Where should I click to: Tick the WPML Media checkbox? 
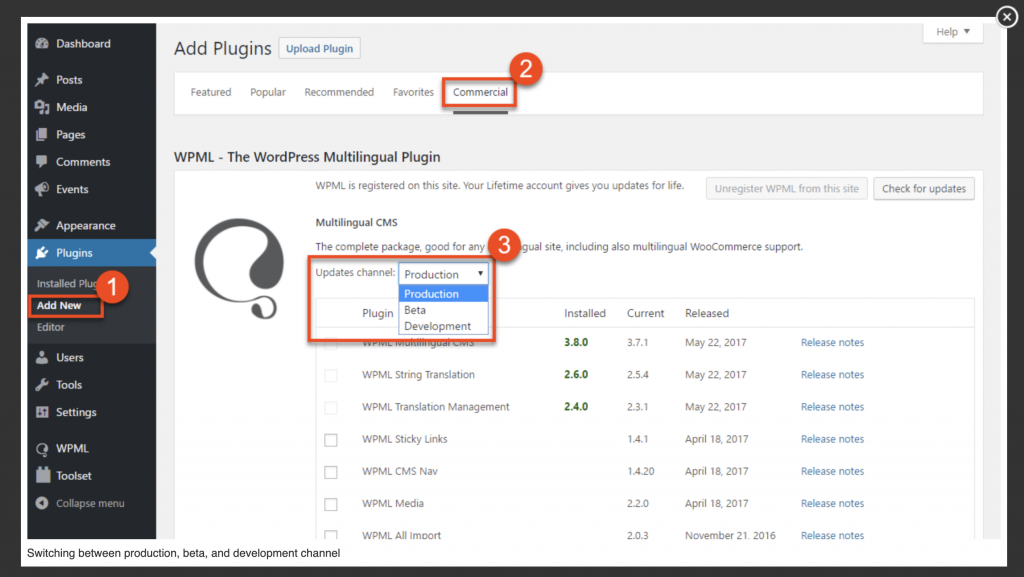pos(331,505)
